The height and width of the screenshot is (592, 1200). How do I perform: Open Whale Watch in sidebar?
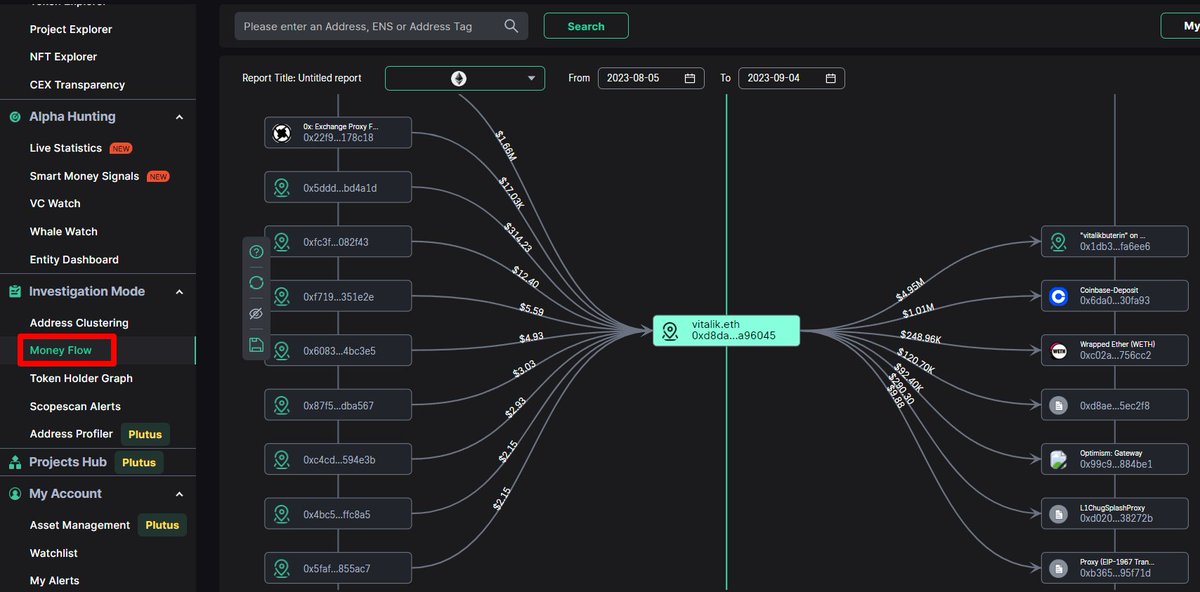[64, 232]
